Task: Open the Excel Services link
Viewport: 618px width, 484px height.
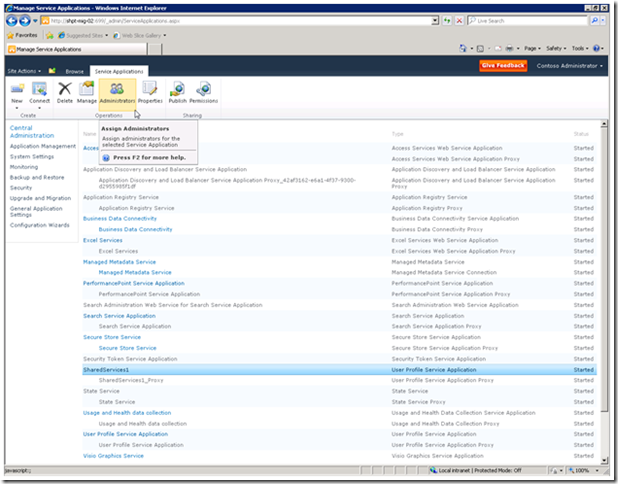Action: point(102,240)
